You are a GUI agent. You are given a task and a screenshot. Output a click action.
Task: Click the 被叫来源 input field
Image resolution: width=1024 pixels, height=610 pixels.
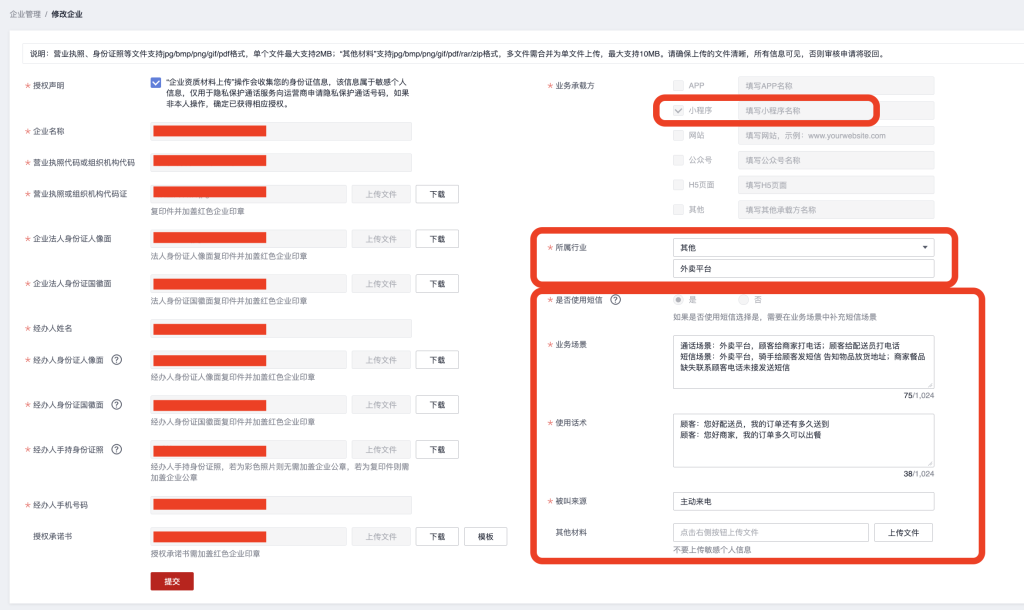pyautogui.click(x=803, y=501)
